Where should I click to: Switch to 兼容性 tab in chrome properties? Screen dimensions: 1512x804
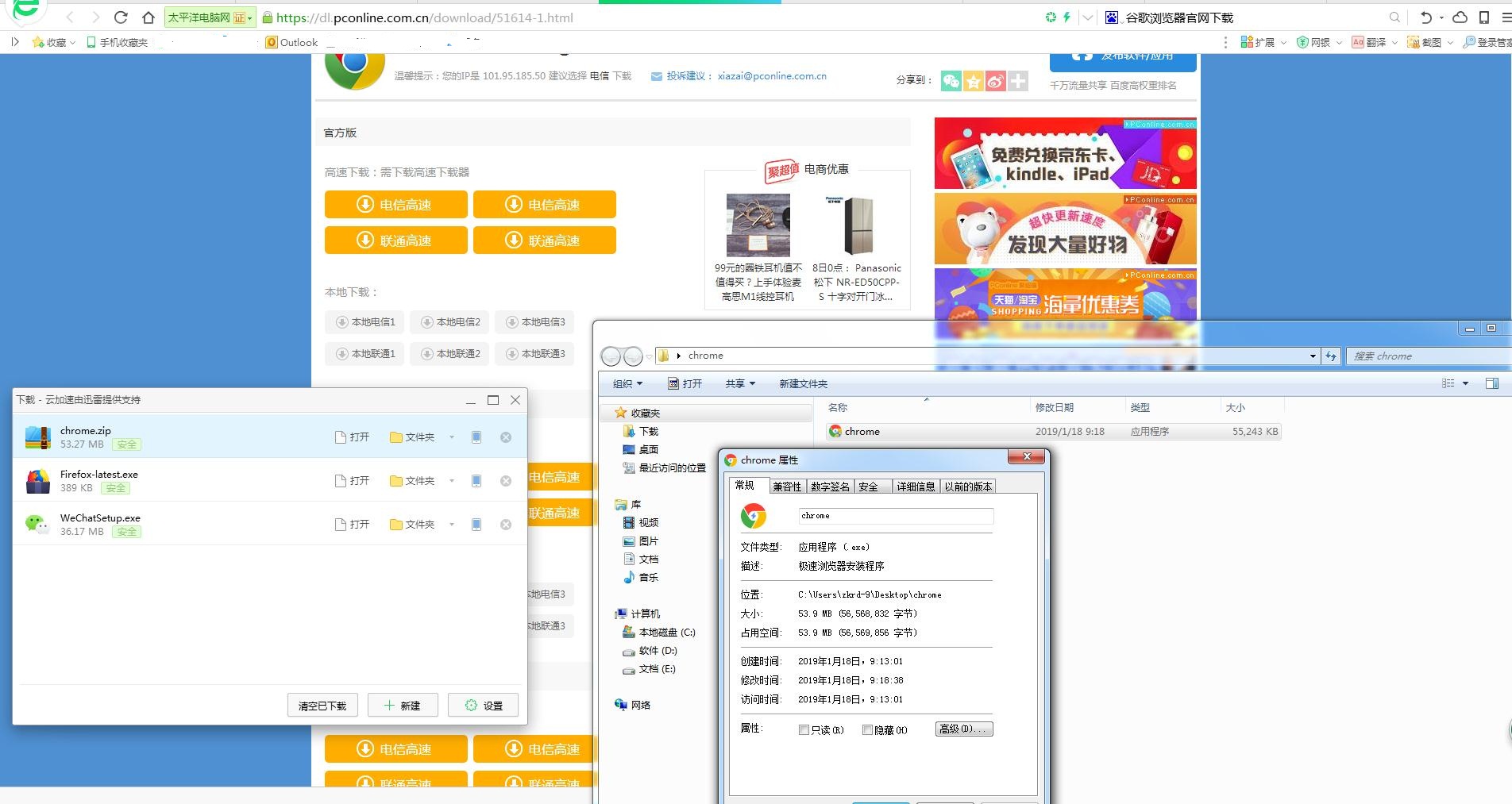pyautogui.click(x=787, y=487)
